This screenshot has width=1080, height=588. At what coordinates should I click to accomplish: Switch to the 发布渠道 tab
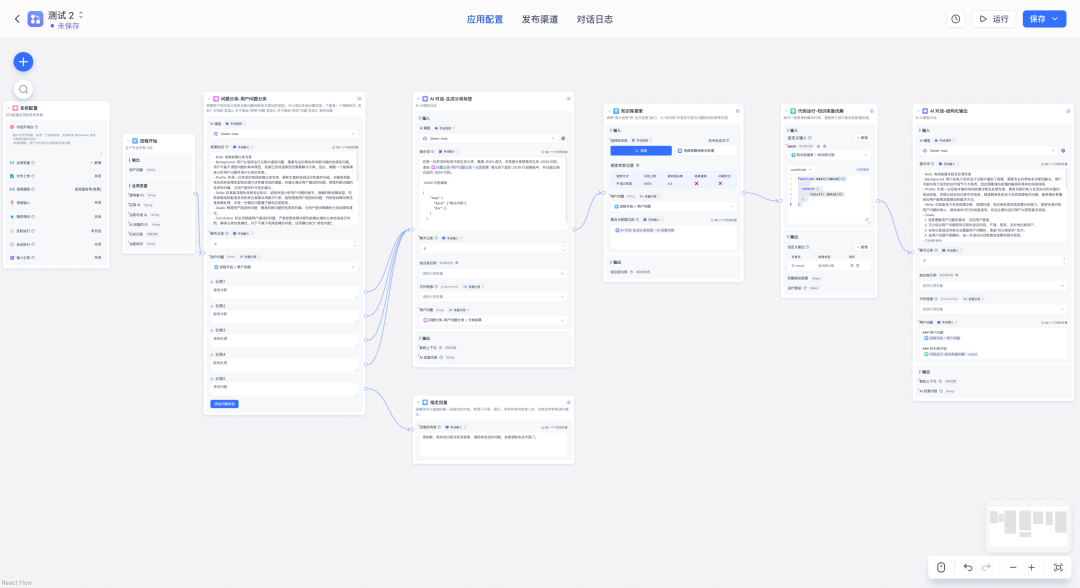coord(539,19)
